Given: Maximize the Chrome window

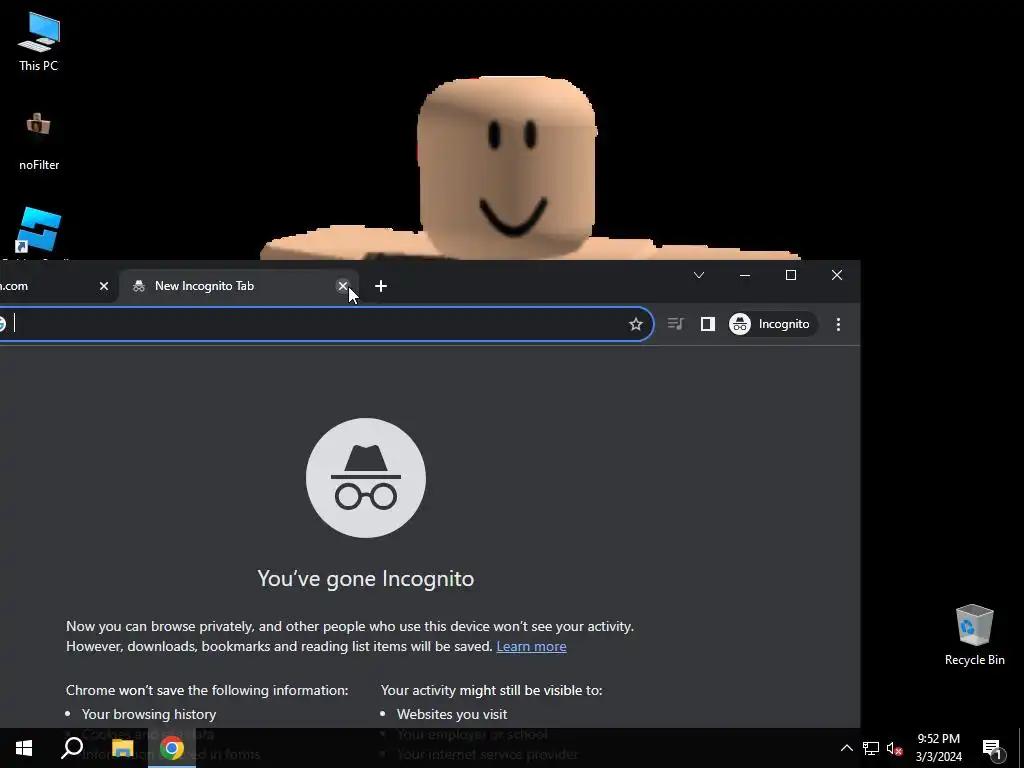Looking at the screenshot, I should (x=791, y=275).
